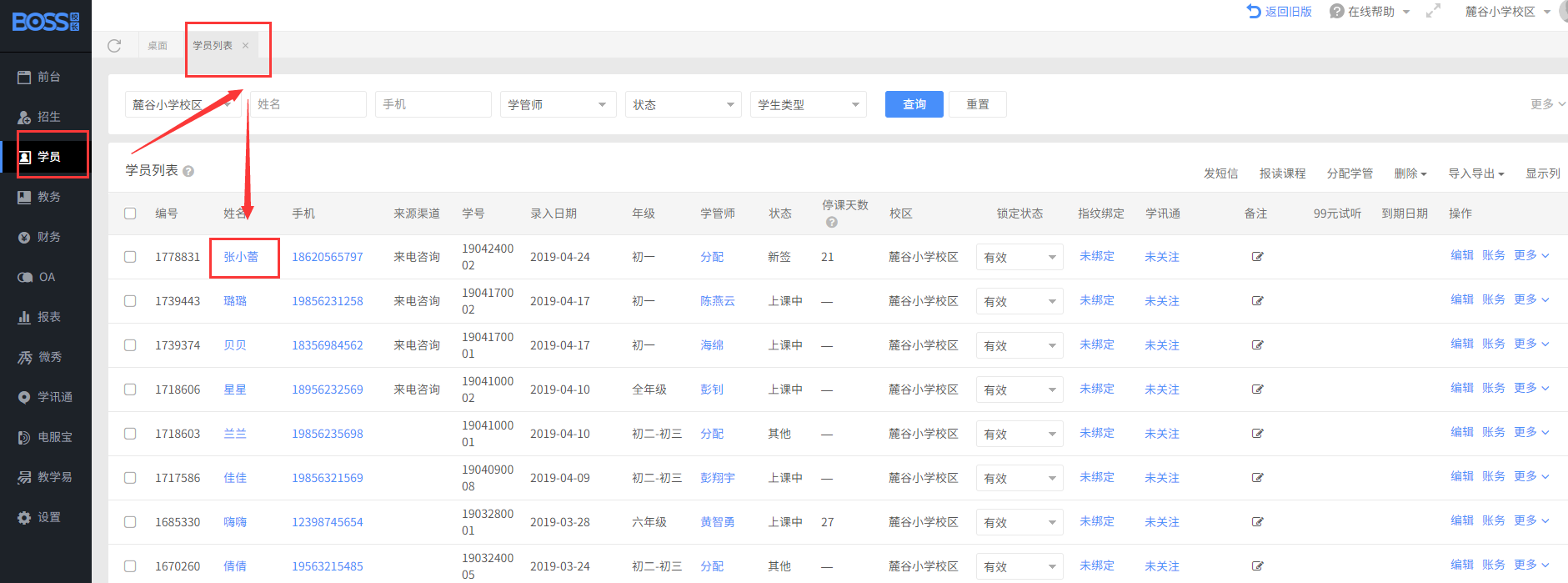
Task: Expand 更多 actions for row 1739443
Action: pos(1531,299)
